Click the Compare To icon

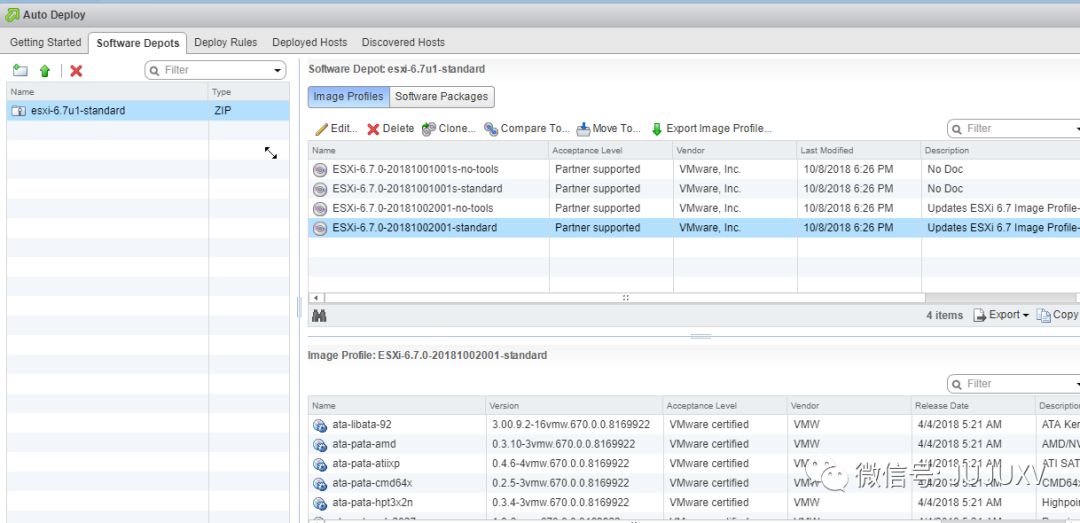click(491, 129)
